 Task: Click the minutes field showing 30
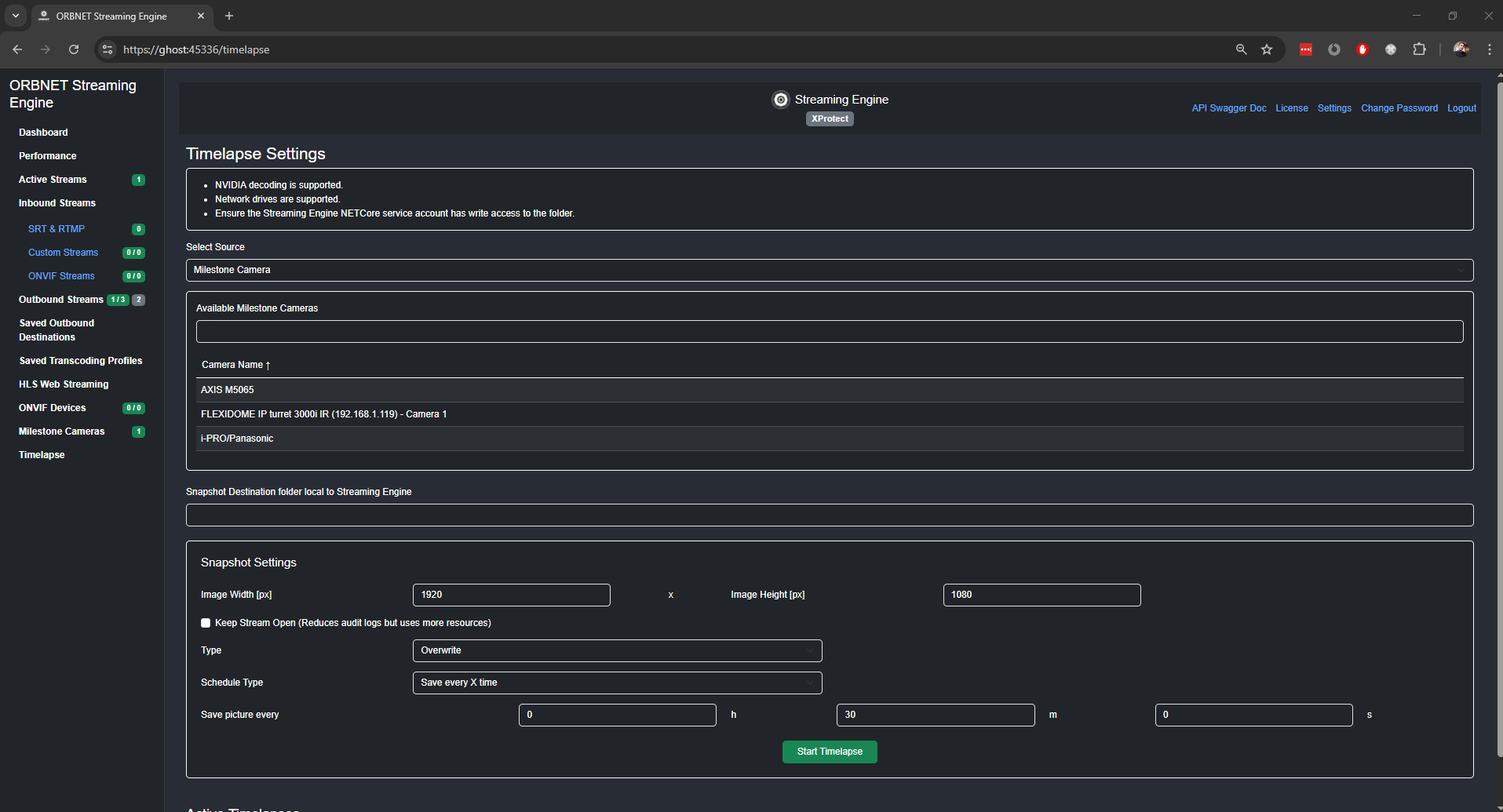[x=936, y=715]
